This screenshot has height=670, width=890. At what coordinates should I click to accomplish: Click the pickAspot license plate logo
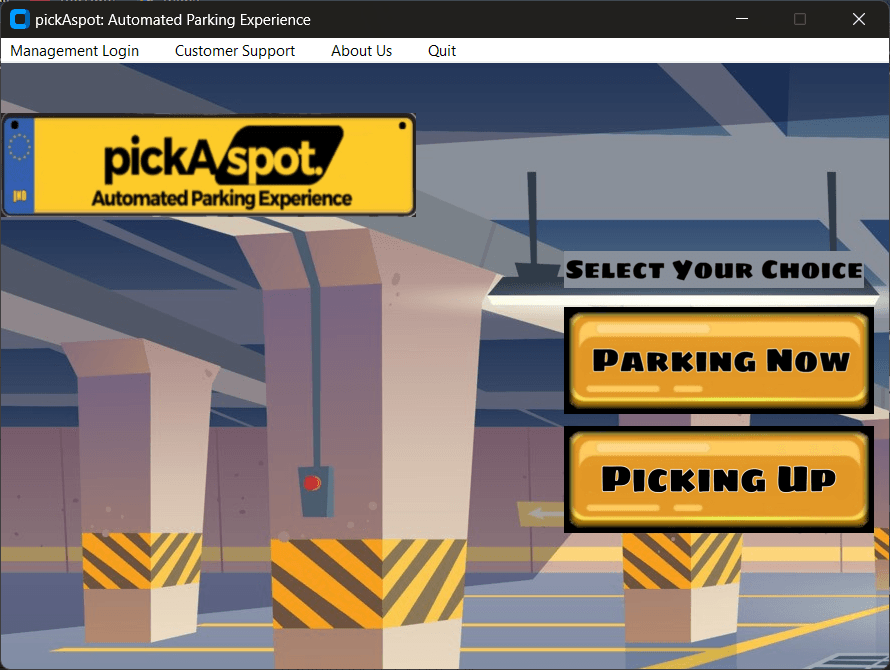[209, 163]
